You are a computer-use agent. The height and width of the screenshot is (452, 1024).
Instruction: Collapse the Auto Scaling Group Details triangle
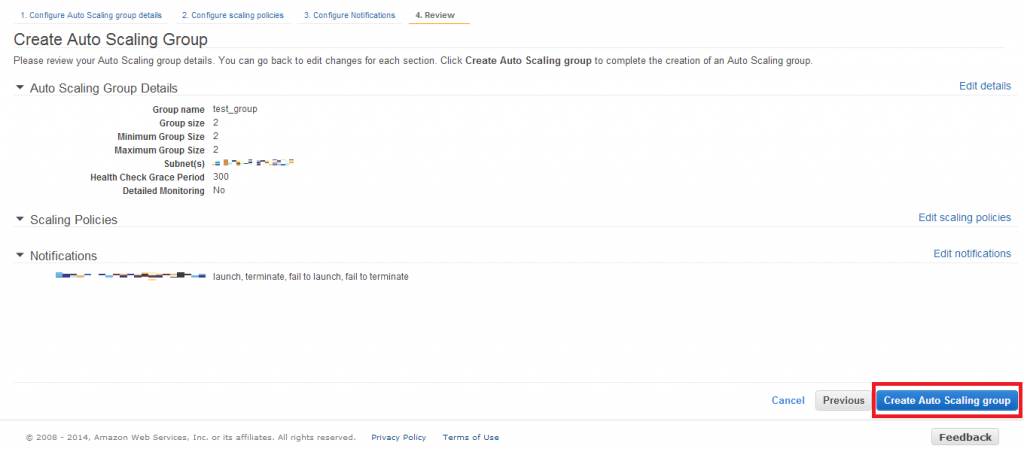20,87
